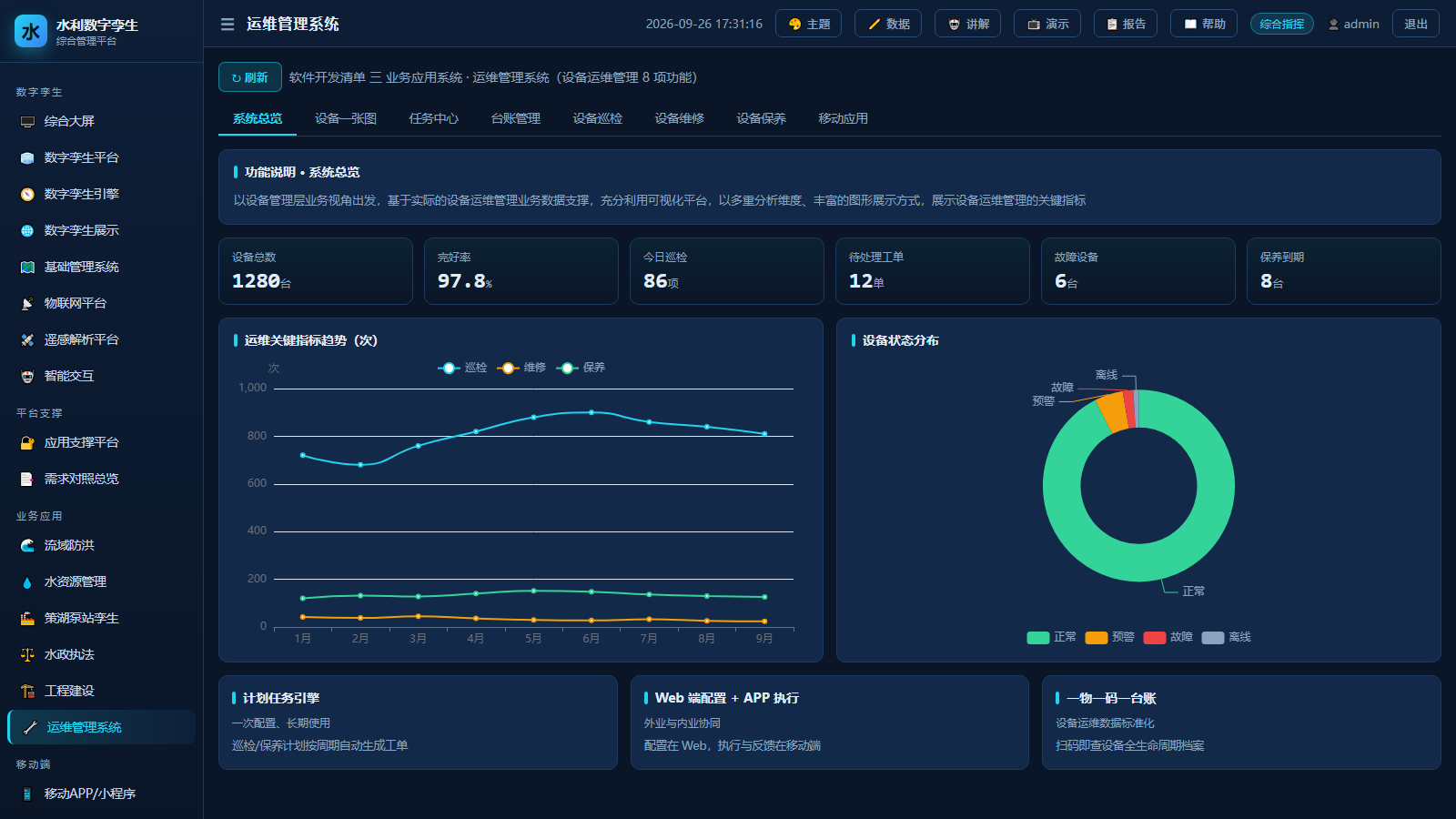This screenshot has width=1456, height=819.
Task: Click the 应用支撑平台 lock icon
Action: coord(27,443)
